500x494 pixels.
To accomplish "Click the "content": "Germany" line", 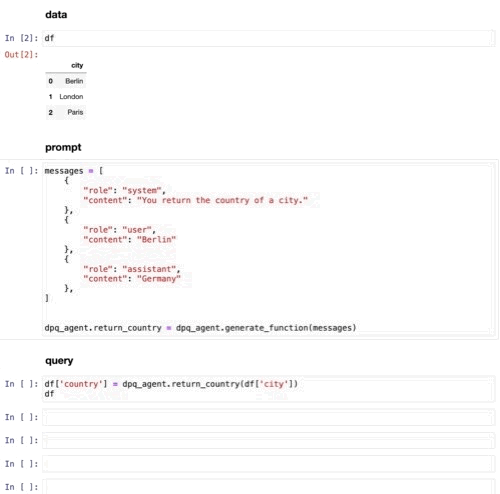I will point(132,279).
